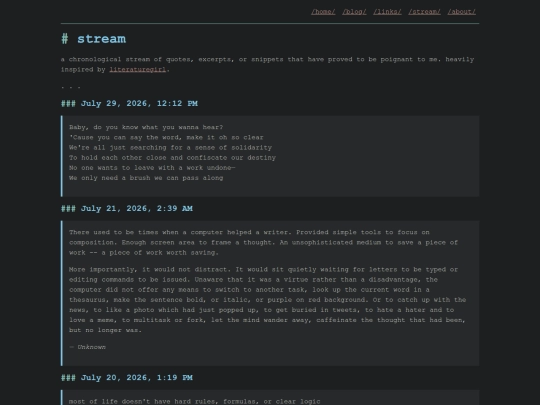The image size is (540, 405).
Task: Select the /stream/ nav item
Action: [x=424, y=12]
